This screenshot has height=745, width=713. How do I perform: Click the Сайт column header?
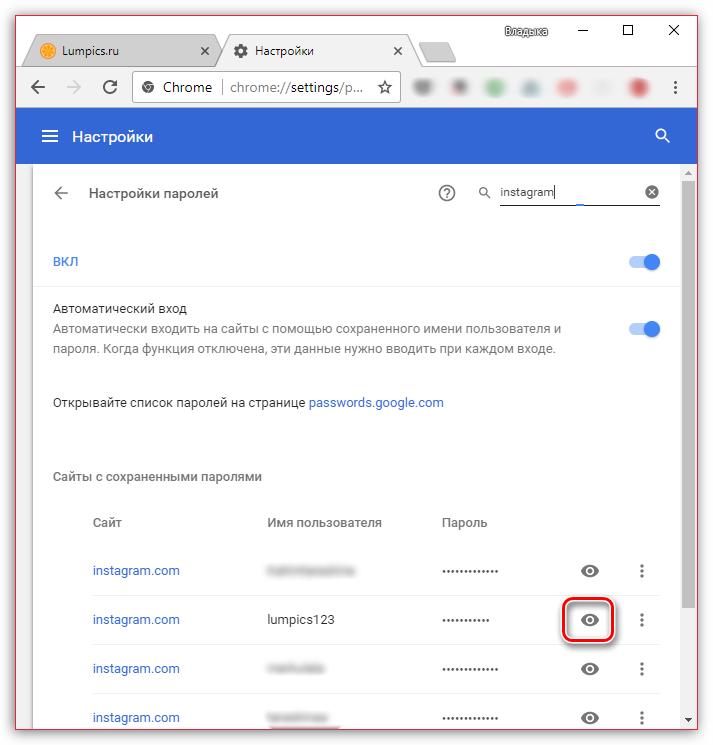[107, 523]
